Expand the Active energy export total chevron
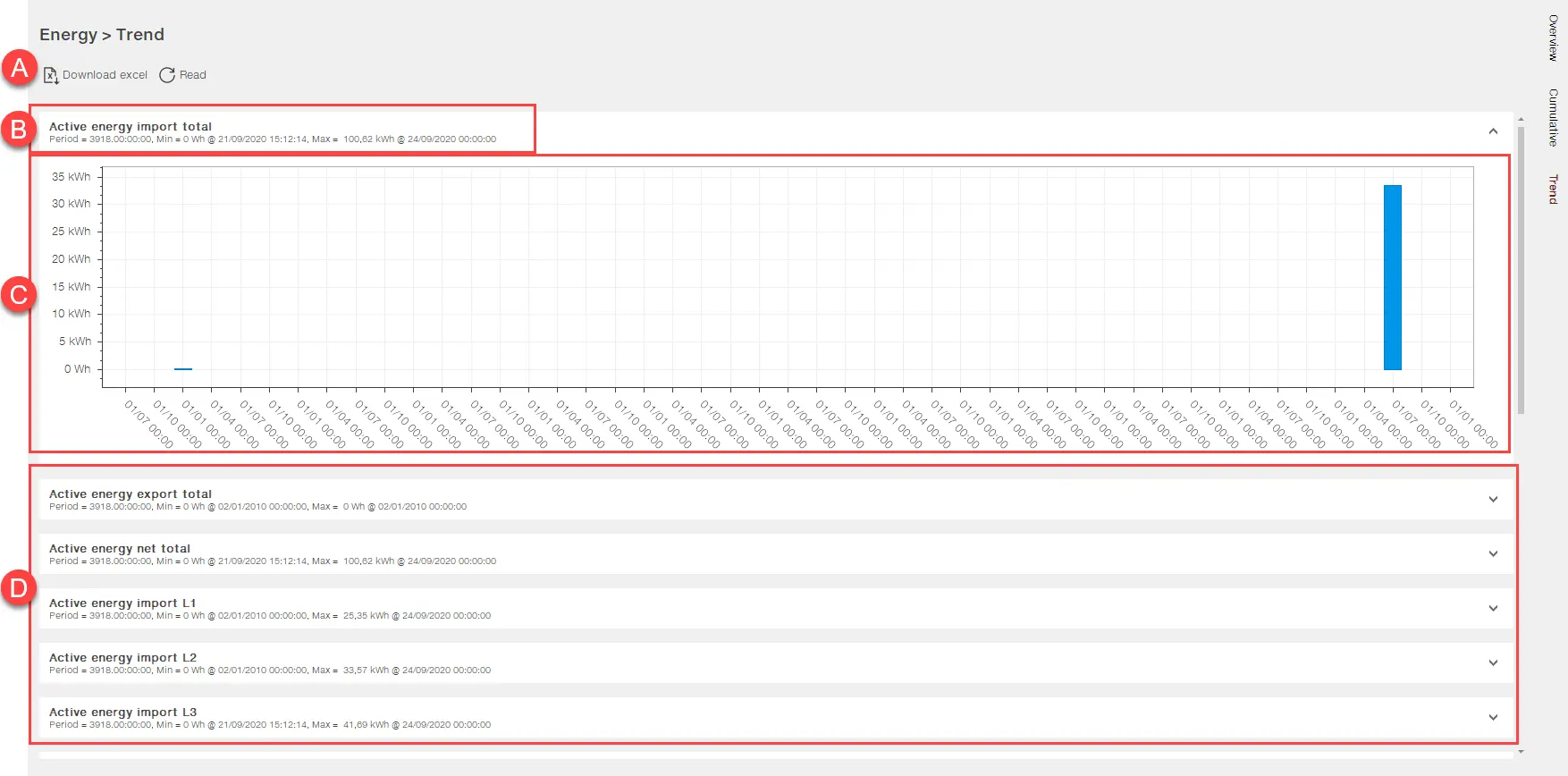 (x=1493, y=500)
